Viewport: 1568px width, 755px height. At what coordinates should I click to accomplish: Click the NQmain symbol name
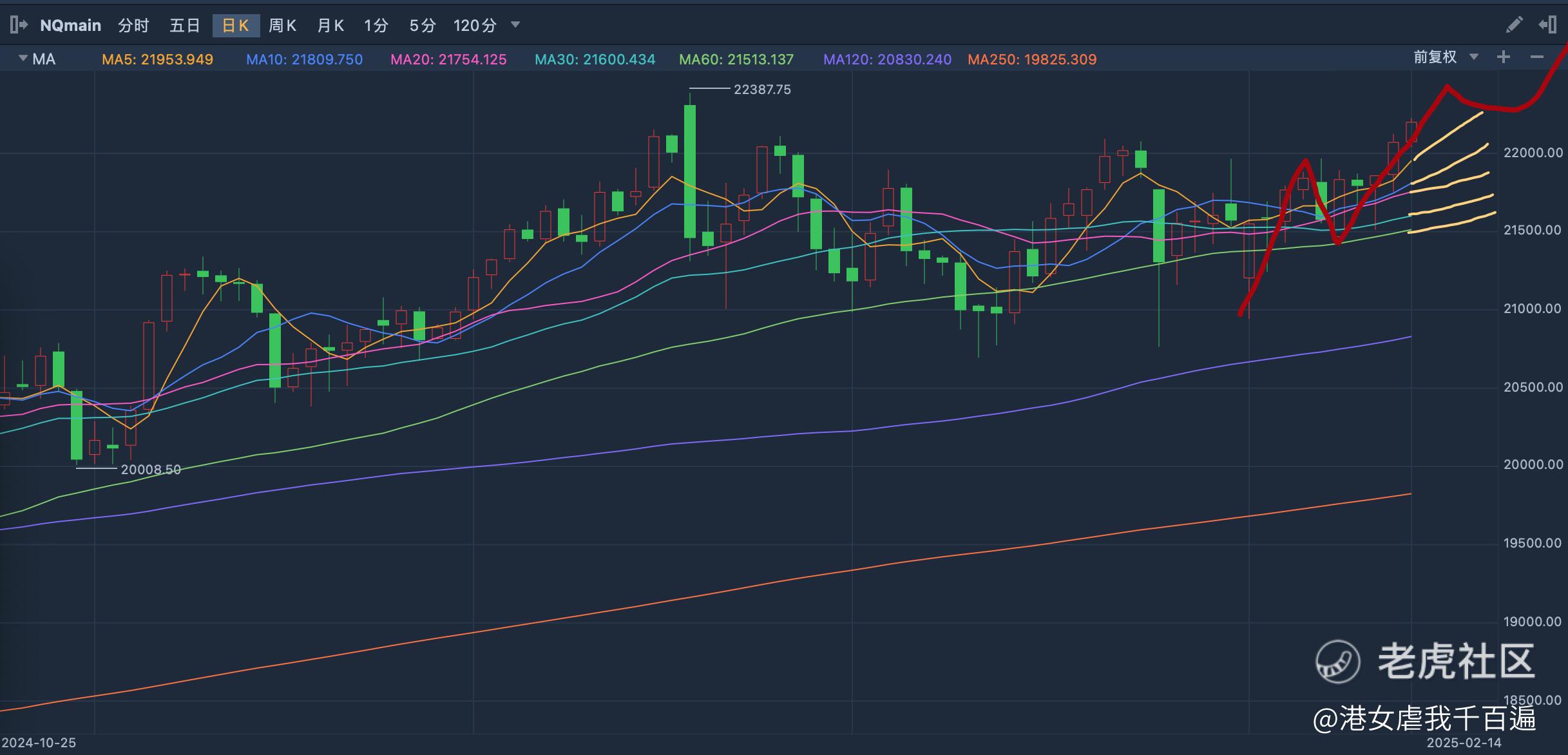point(71,25)
